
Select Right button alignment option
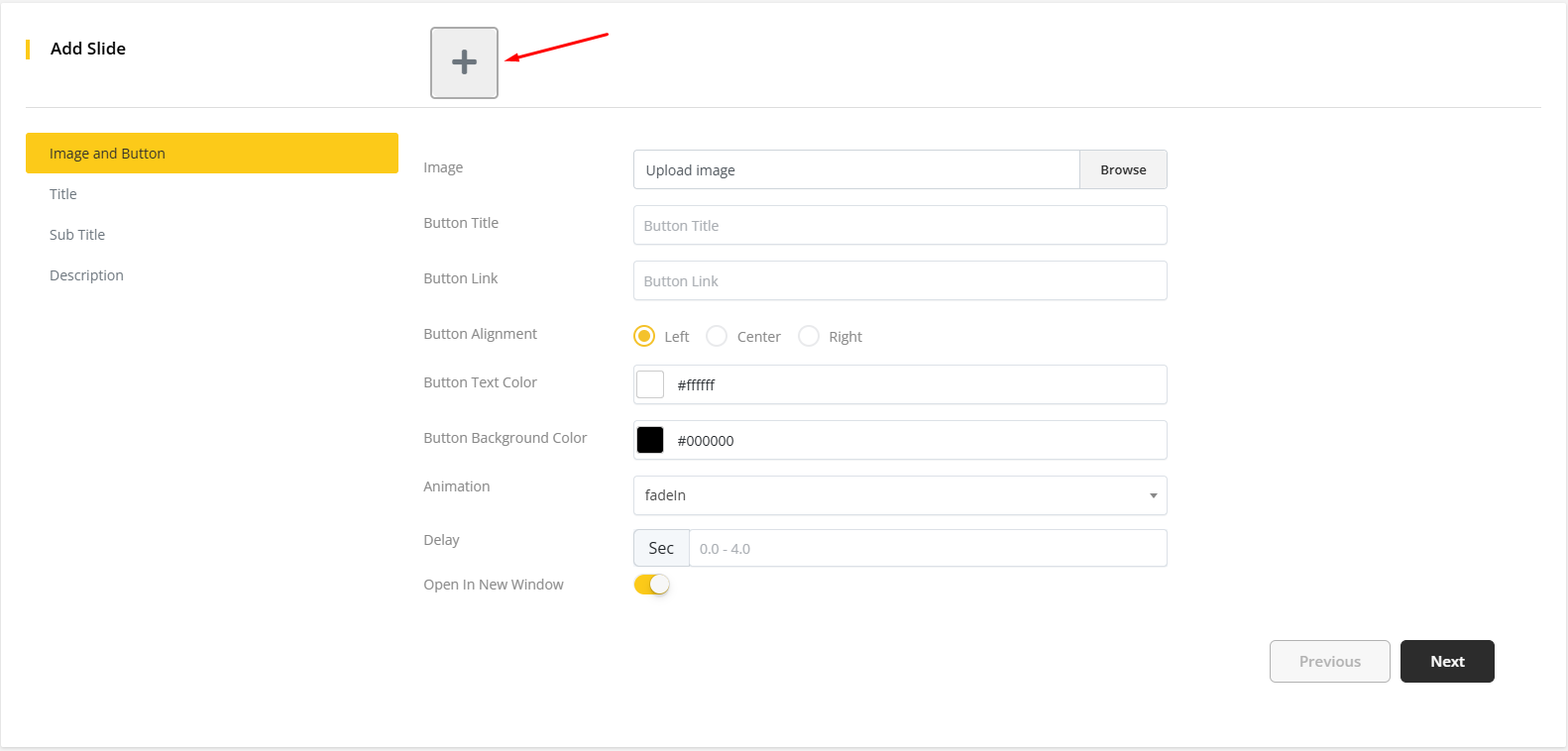(809, 336)
